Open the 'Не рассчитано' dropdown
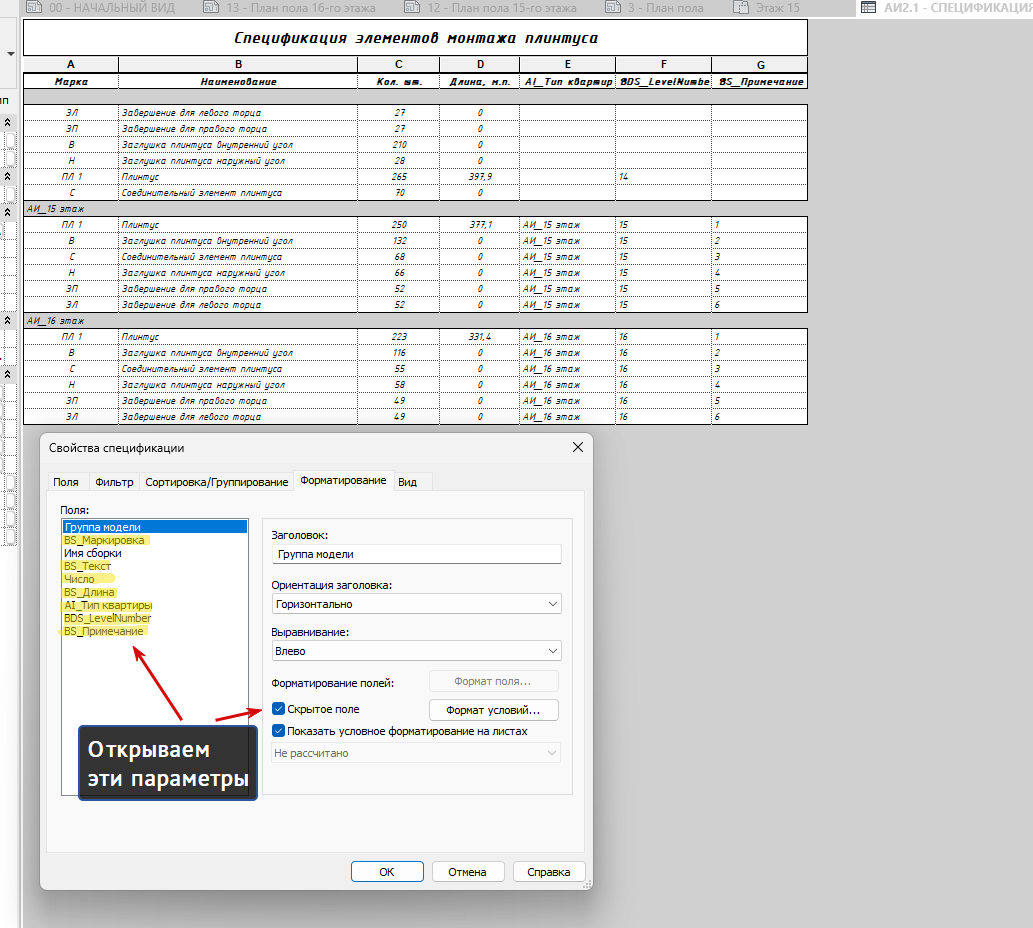This screenshot has height=928, width=1033. pyautogui.click(x=416, y=753)
